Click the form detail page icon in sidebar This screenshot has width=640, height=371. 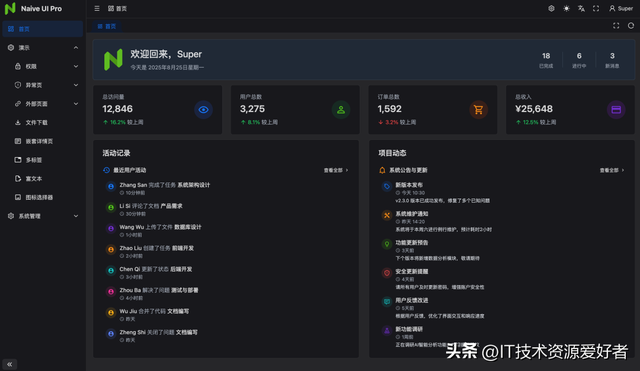(x=18, y=141)
